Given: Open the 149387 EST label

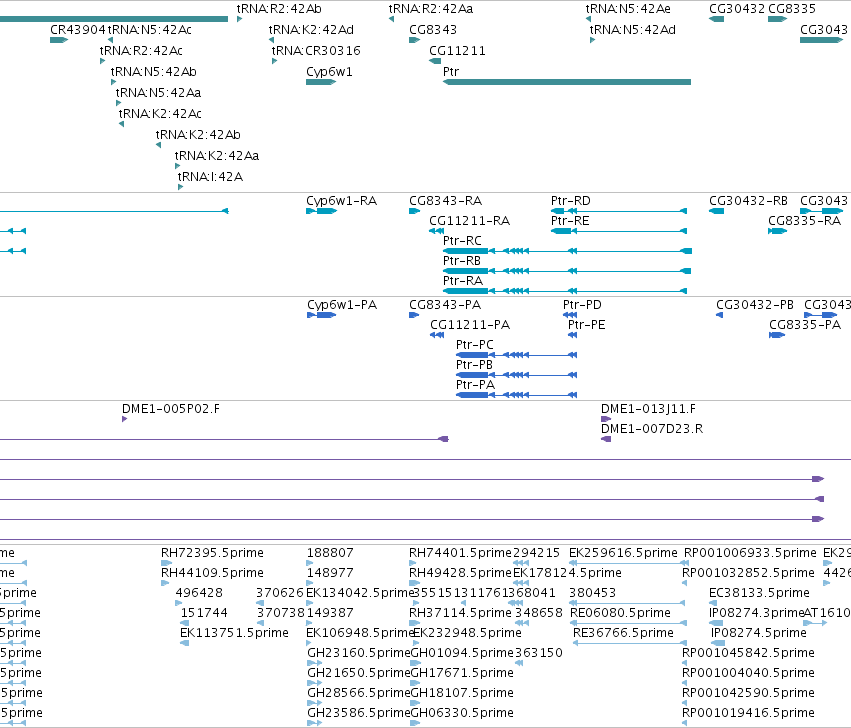Looking at the screenshot, I should (330, 613).
